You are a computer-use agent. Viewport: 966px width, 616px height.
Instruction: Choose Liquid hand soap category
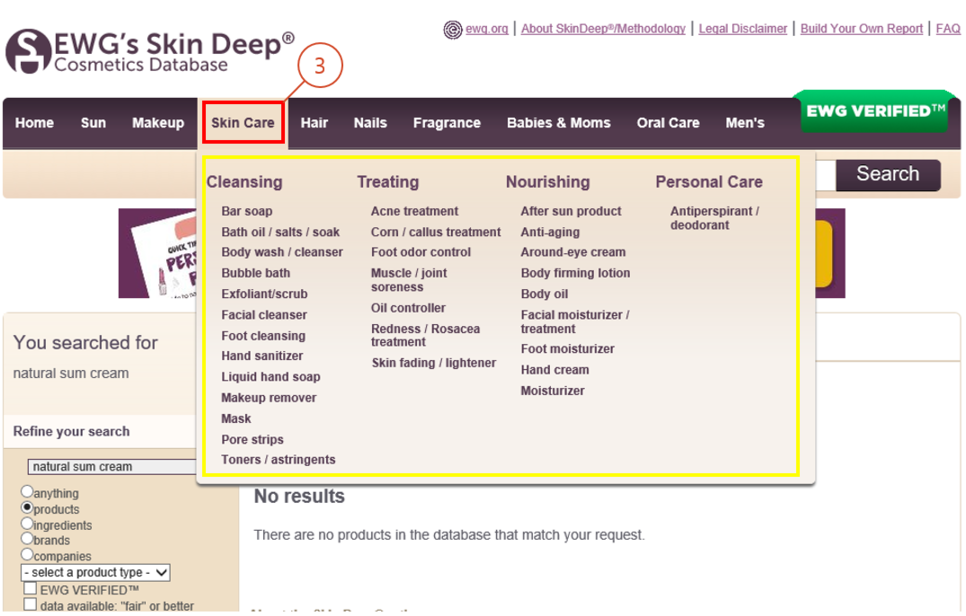point(270,377)
